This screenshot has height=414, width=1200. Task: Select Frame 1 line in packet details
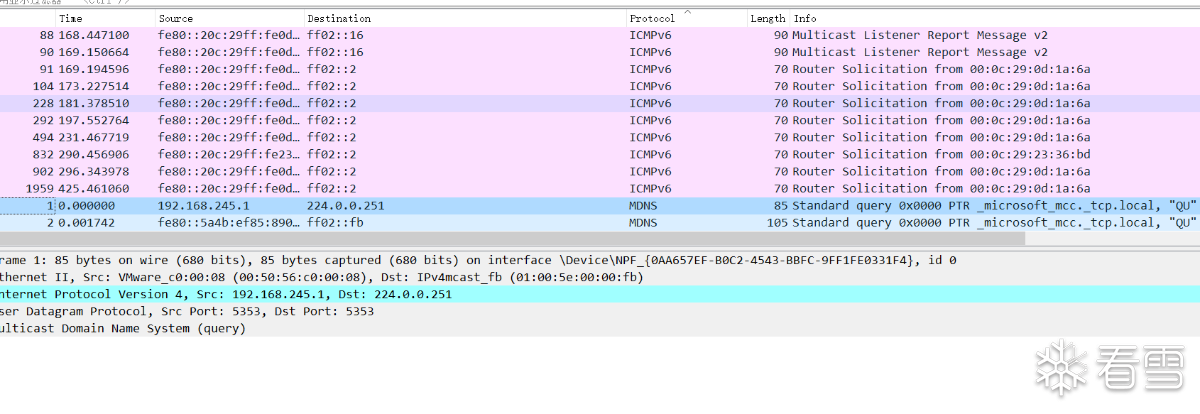coord(600,260)
